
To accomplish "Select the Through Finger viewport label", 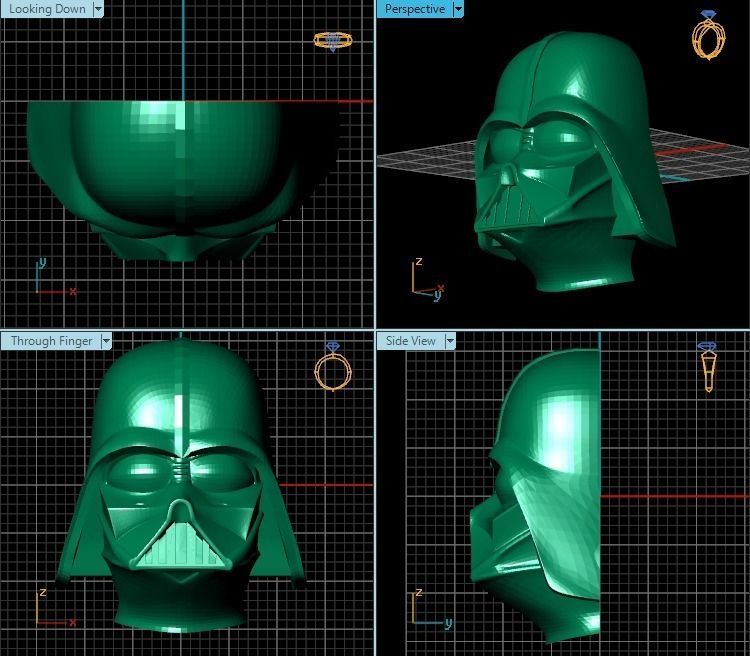I will [x=51, y=341].
